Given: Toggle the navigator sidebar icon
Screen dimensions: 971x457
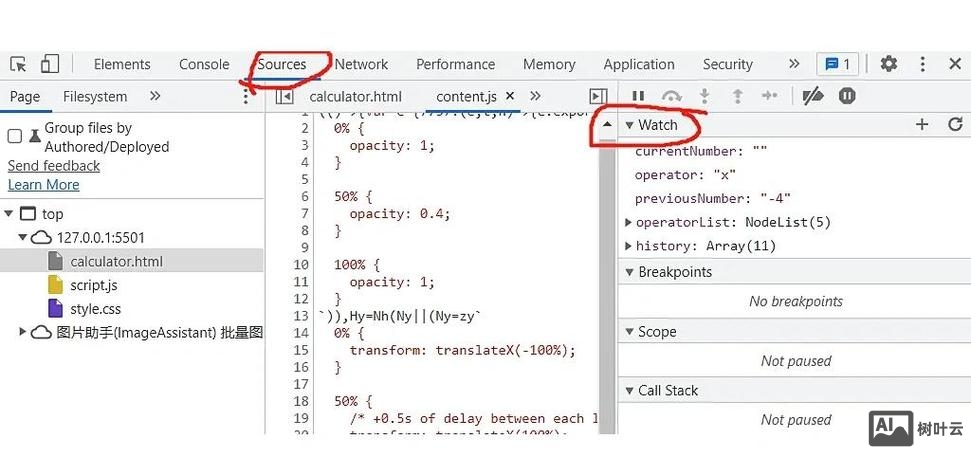Looking at the screenshot, I should tap(285, 97).
